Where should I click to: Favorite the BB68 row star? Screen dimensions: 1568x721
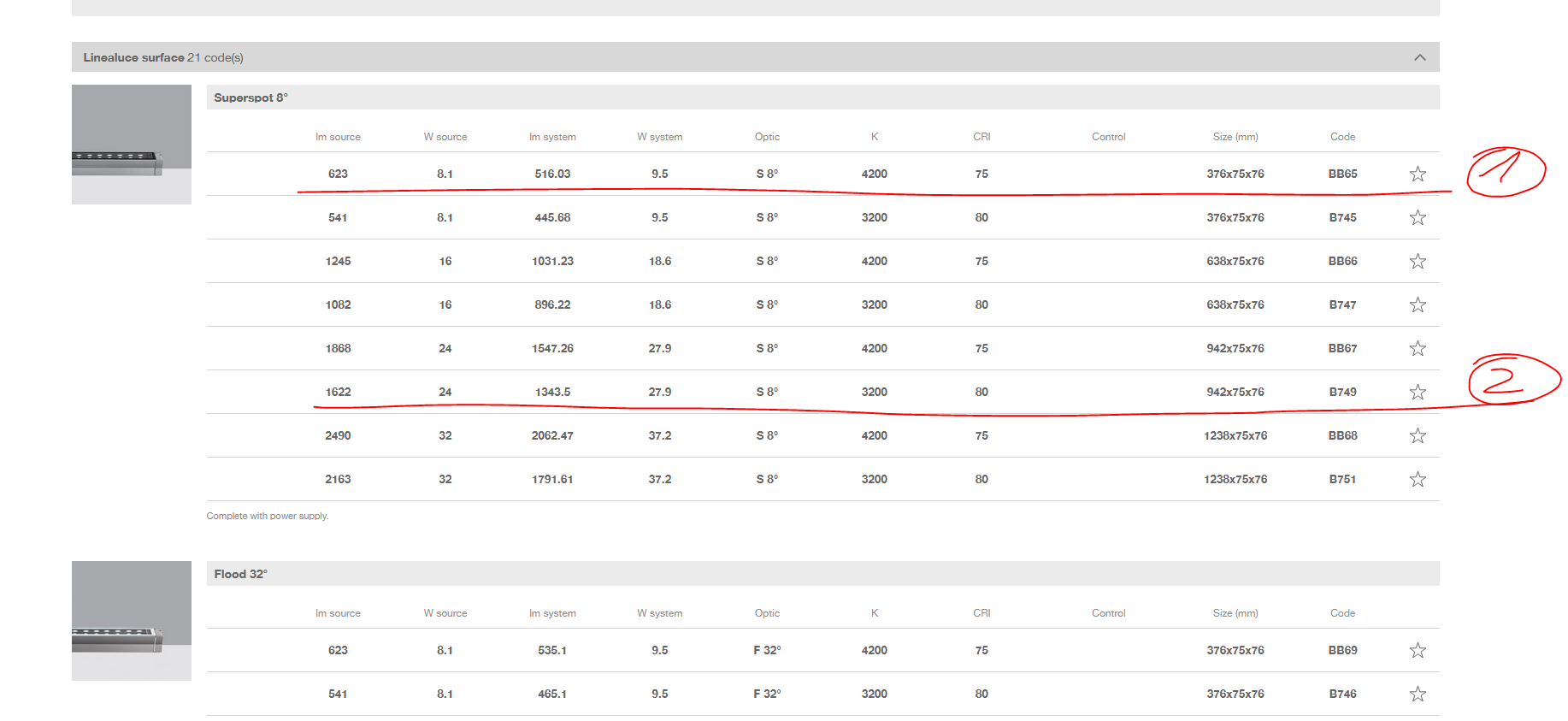tap(1417, 435)
